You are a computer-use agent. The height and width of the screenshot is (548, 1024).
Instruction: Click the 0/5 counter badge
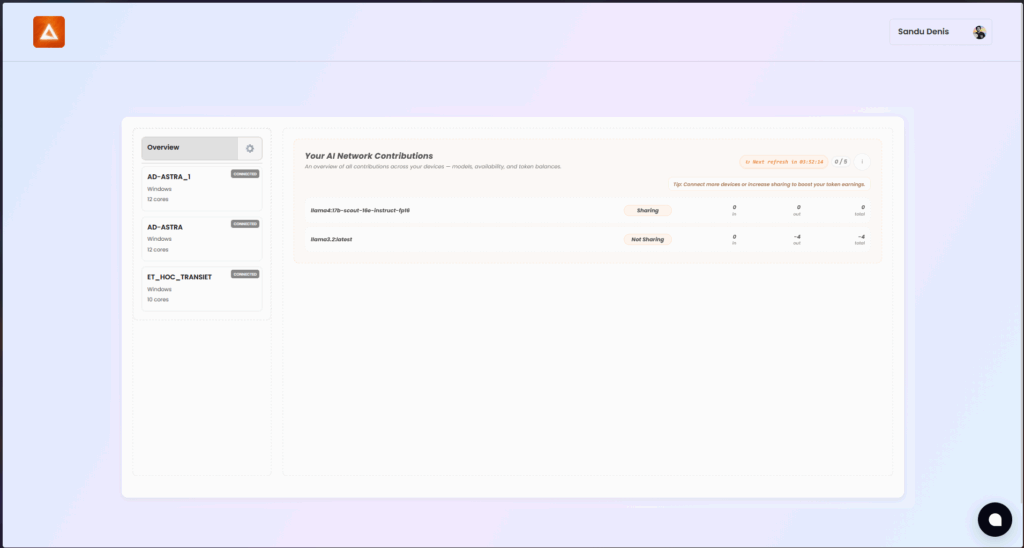(840, 162)
